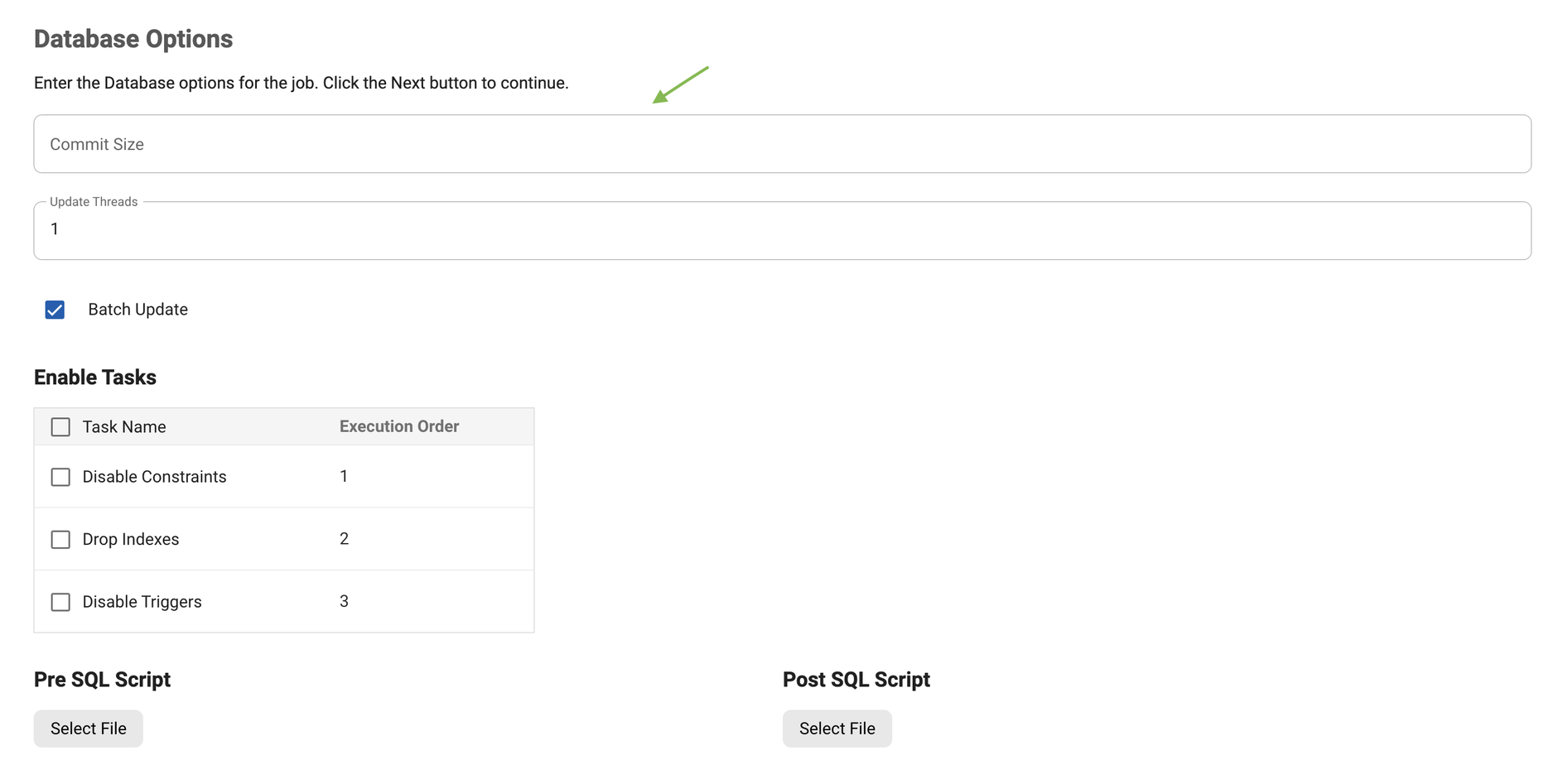Check the Disable Triggers task
Image resolution: width=1563 pixels, height=784 pixels.
(60, 602)
